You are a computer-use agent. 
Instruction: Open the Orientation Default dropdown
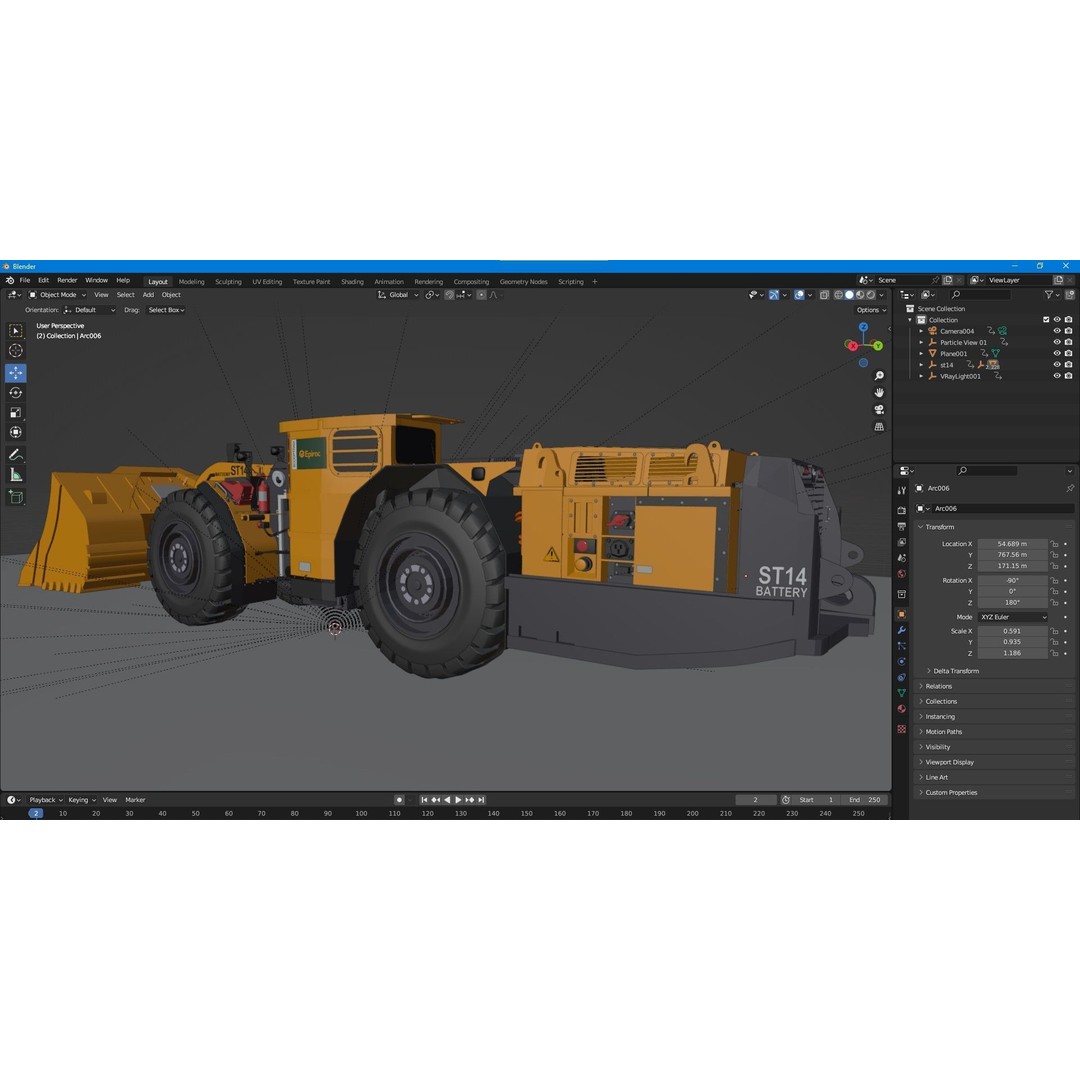[90, 310]
